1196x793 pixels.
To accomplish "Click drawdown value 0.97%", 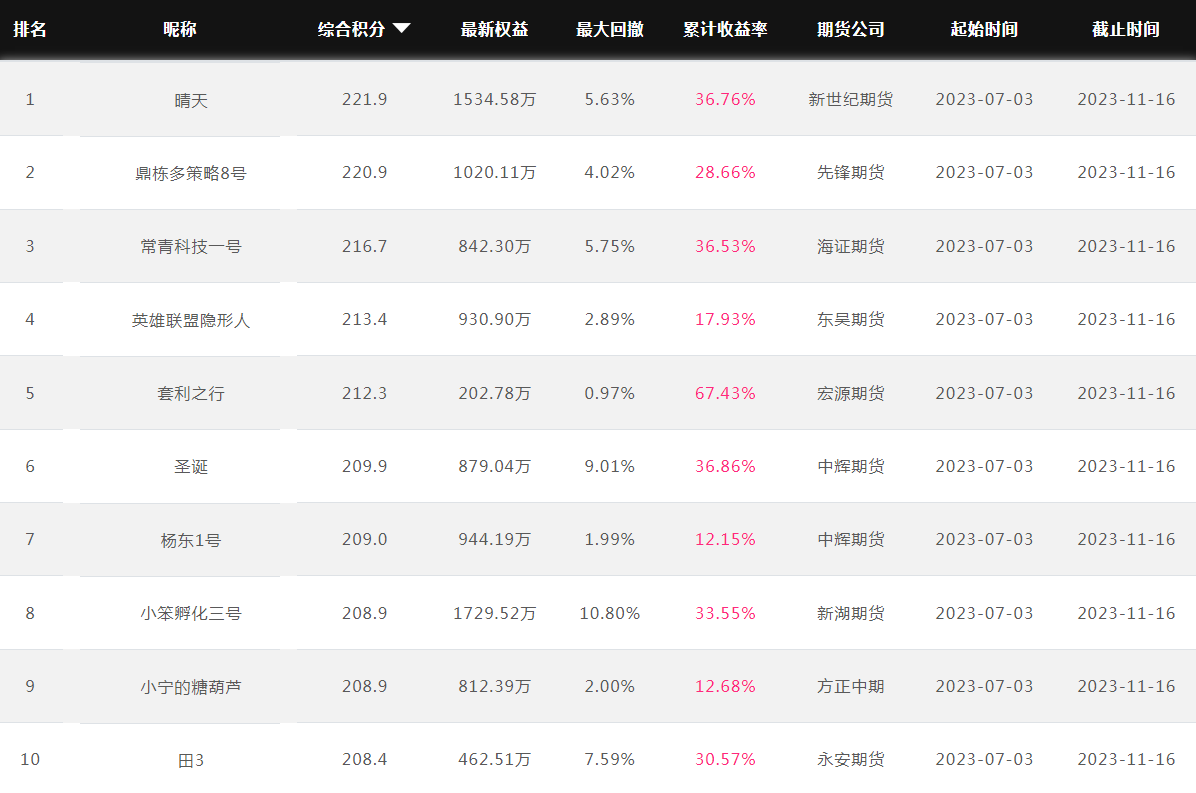I will [609, 393].
